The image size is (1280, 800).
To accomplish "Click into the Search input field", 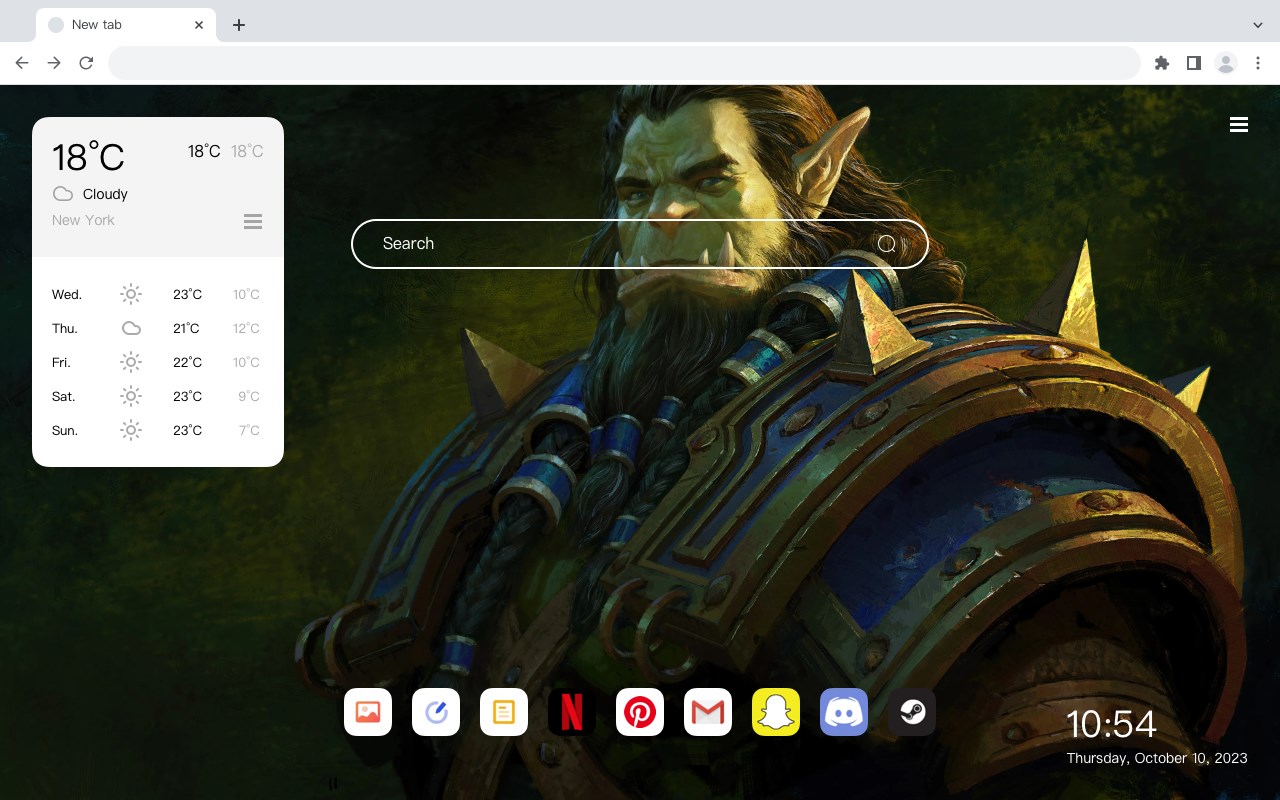I will point(640,244).
